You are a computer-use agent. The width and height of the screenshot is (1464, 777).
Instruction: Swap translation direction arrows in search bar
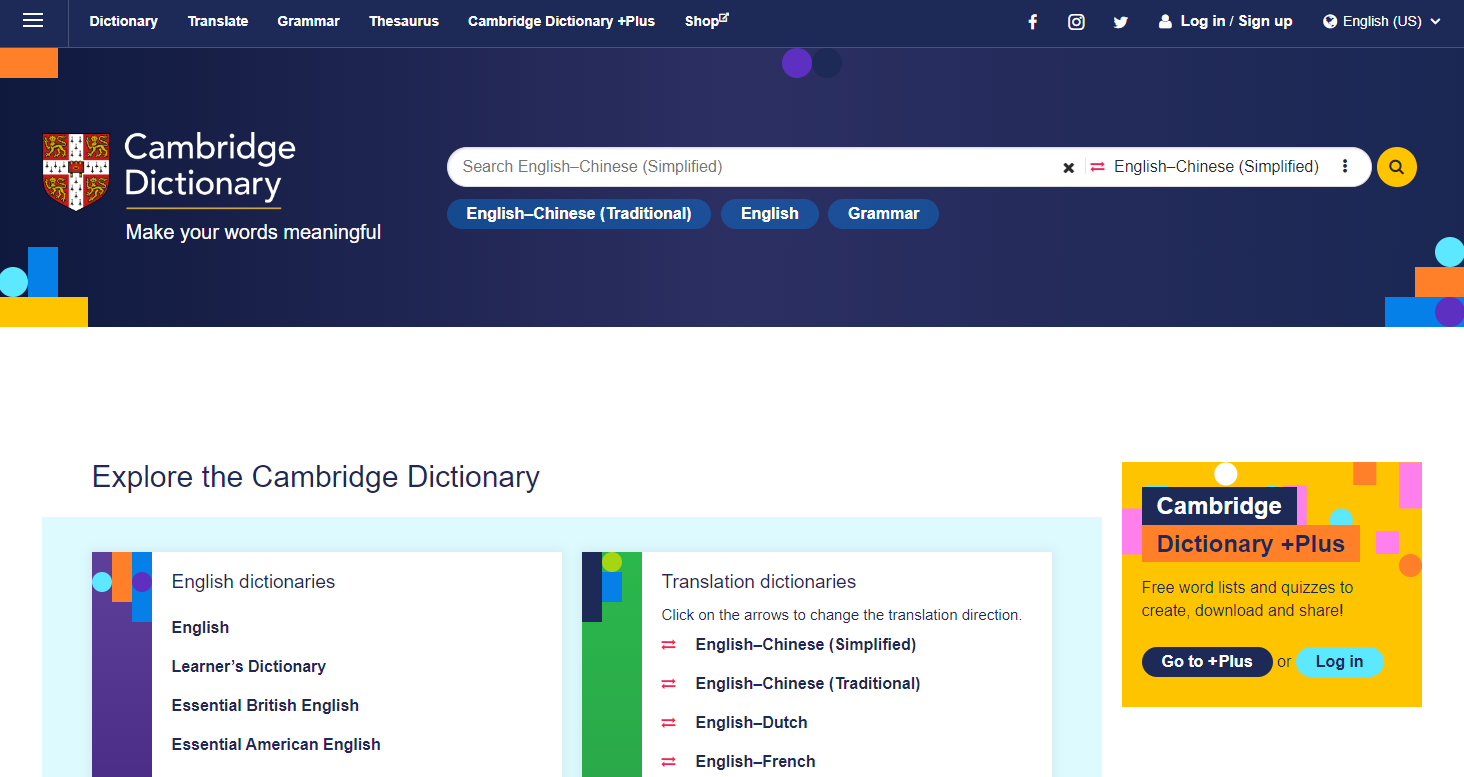pos(1097,167)
